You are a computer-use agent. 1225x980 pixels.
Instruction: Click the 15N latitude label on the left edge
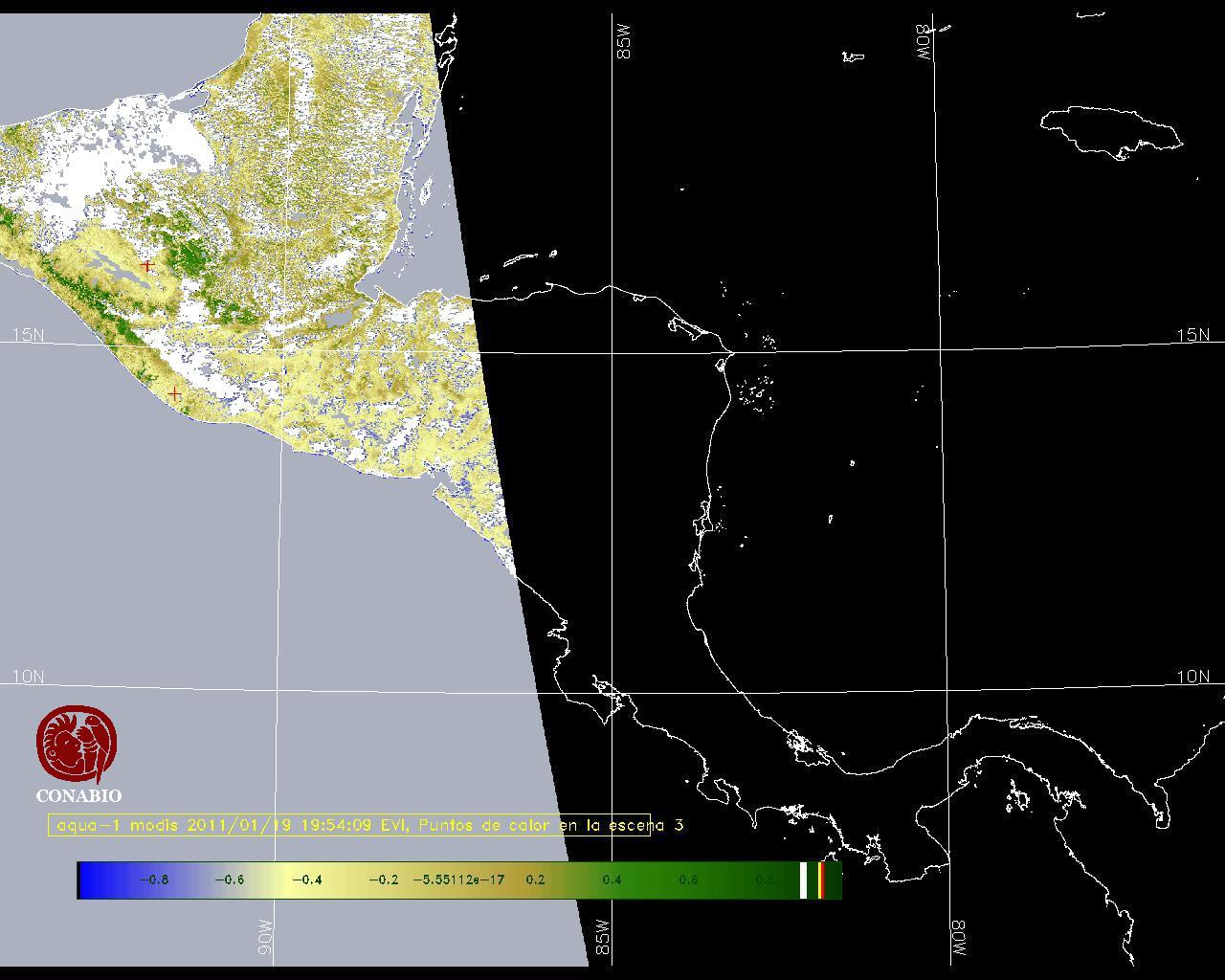(x=28, y=335)
